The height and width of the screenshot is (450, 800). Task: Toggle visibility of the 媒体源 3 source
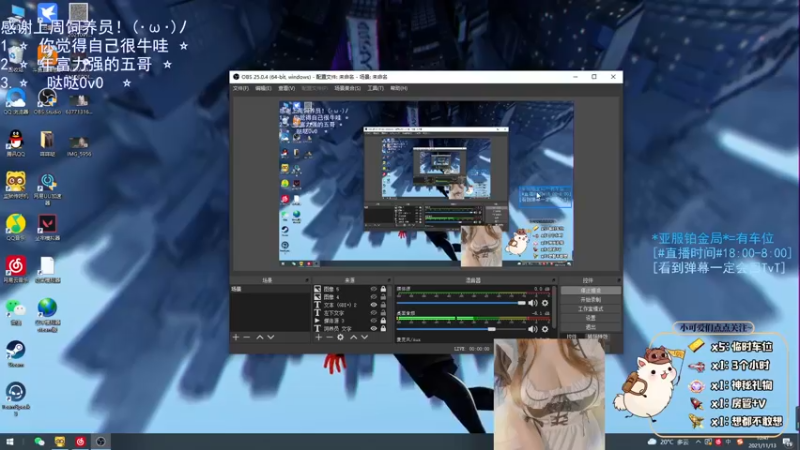[x=373, y=321]
